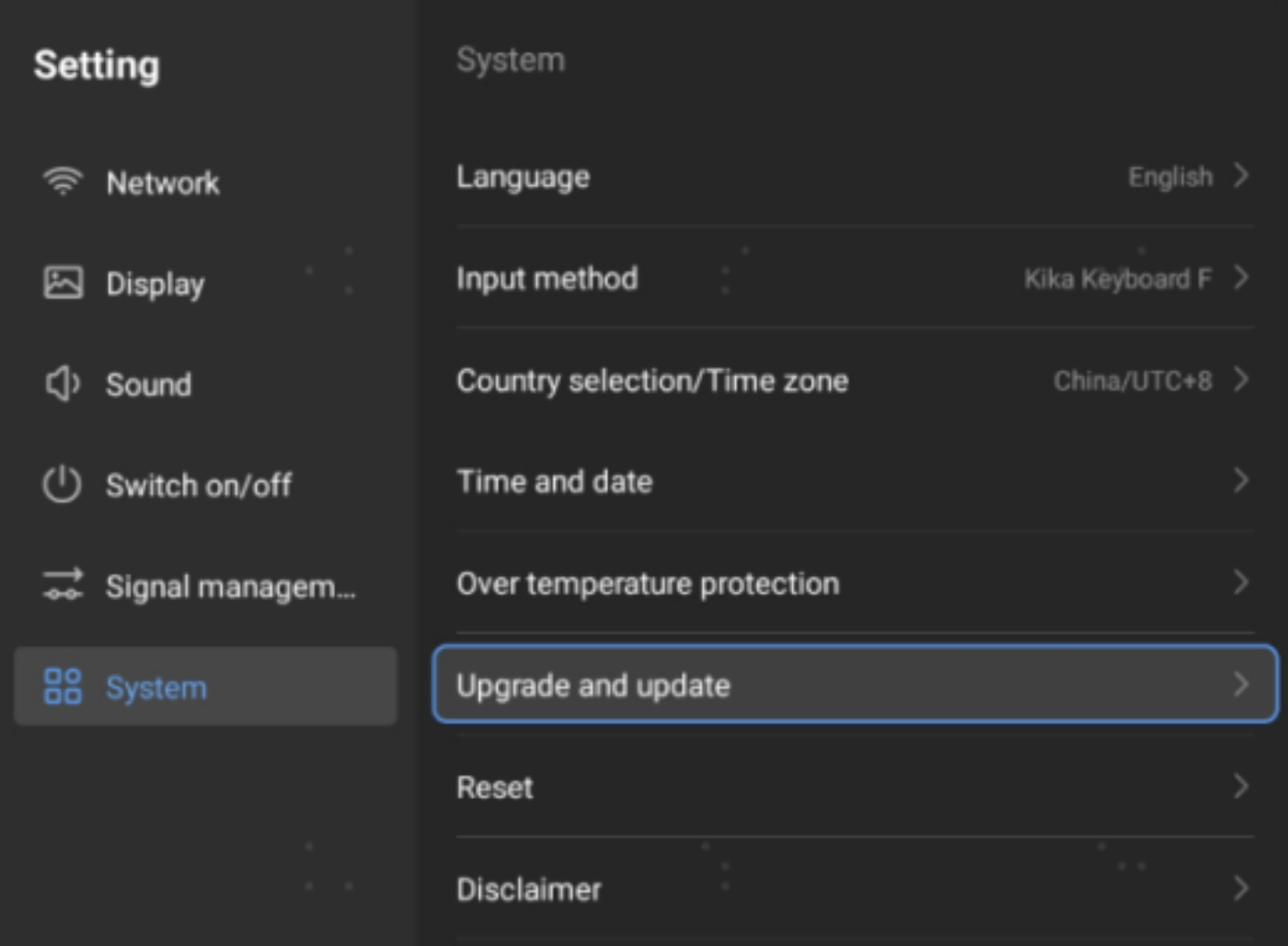
Task: Click the speaker icon beside Sound
Action: click(x=63, y=384)
